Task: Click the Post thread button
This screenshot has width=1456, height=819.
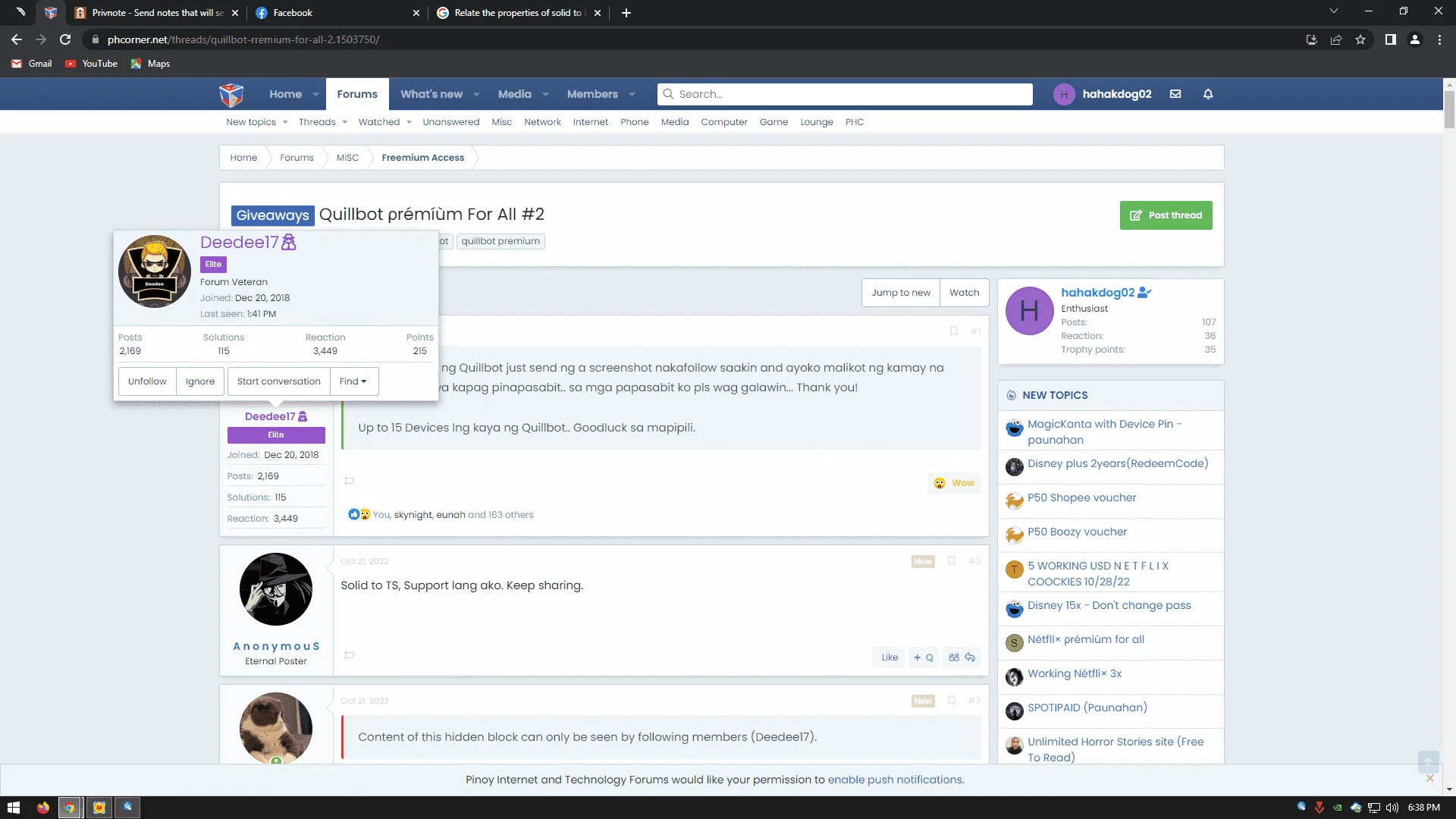Action: click(1166, 215)
